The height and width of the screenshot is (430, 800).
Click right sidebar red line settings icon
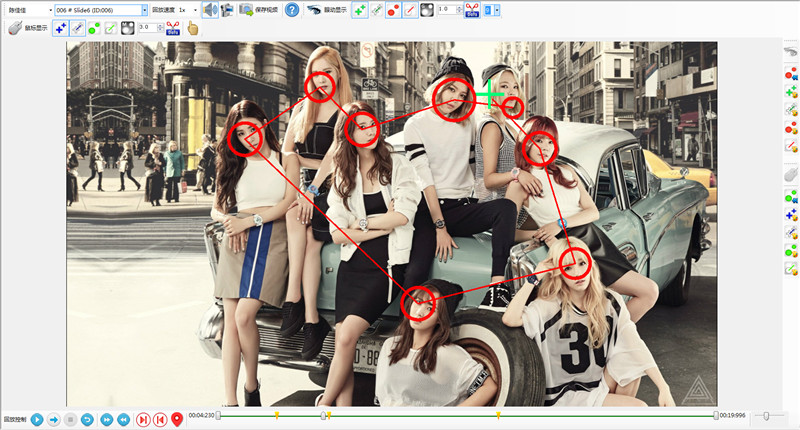(791, 146)
